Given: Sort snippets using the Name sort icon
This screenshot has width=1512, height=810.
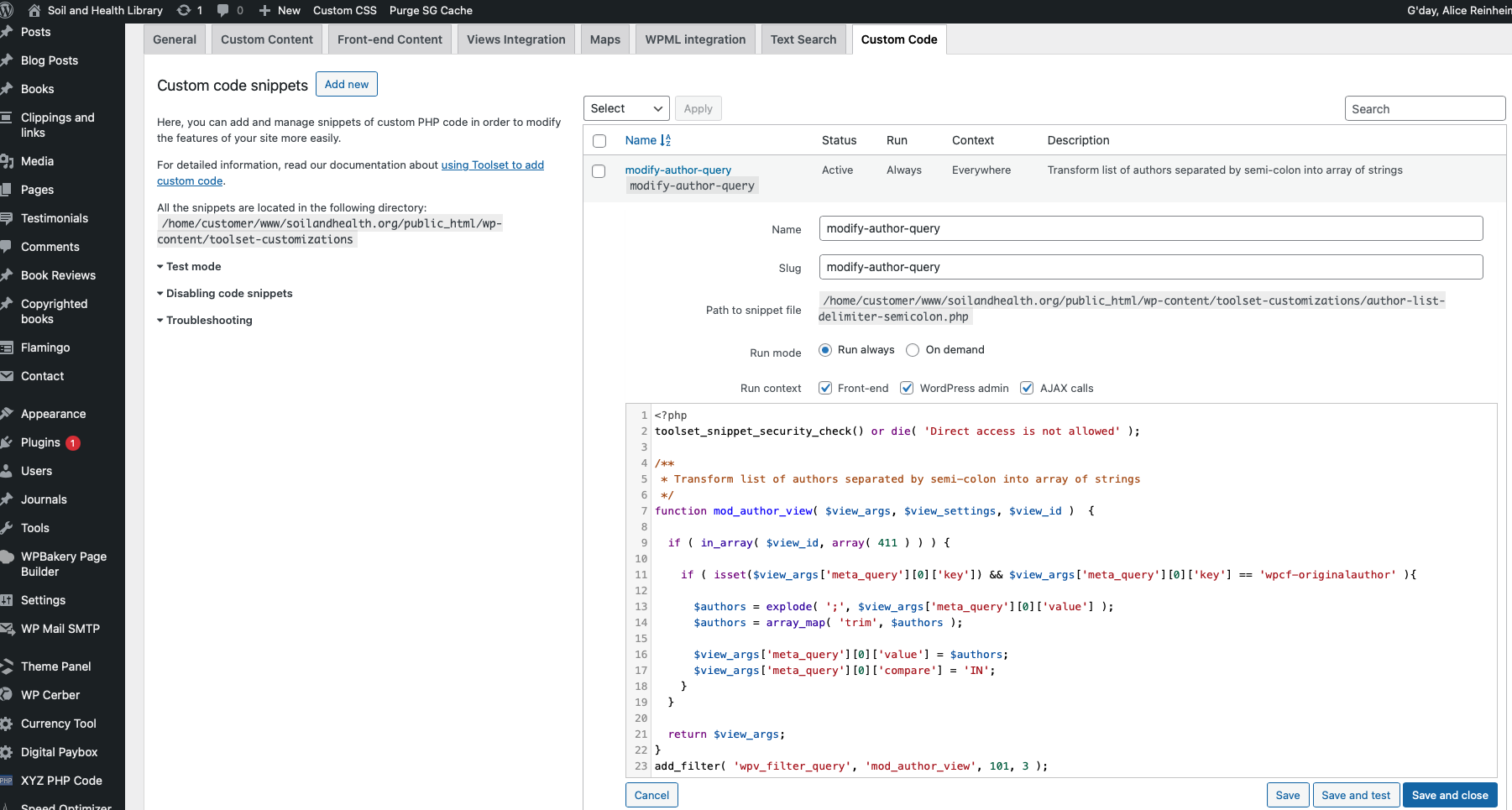Looking at the screenshot, I should point(666,140).
